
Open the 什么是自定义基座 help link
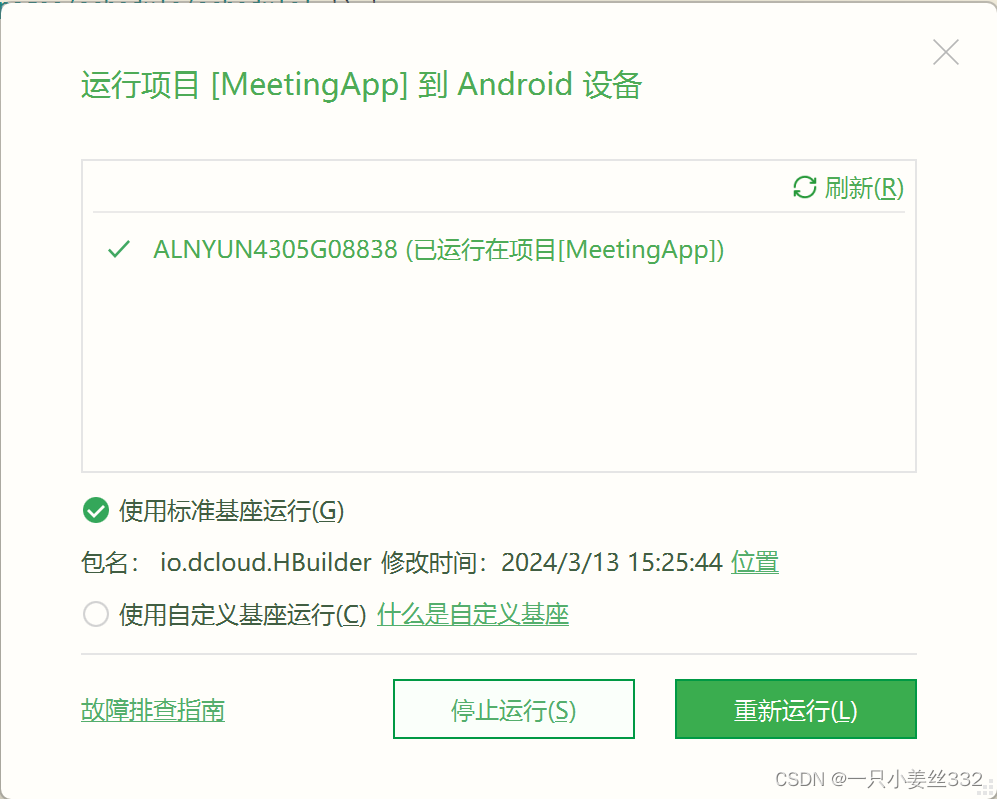[x=473, y=615]
